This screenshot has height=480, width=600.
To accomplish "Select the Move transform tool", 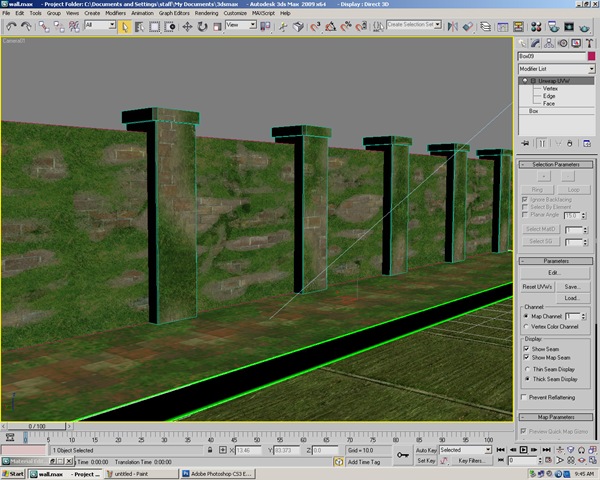I will [189, 25].
